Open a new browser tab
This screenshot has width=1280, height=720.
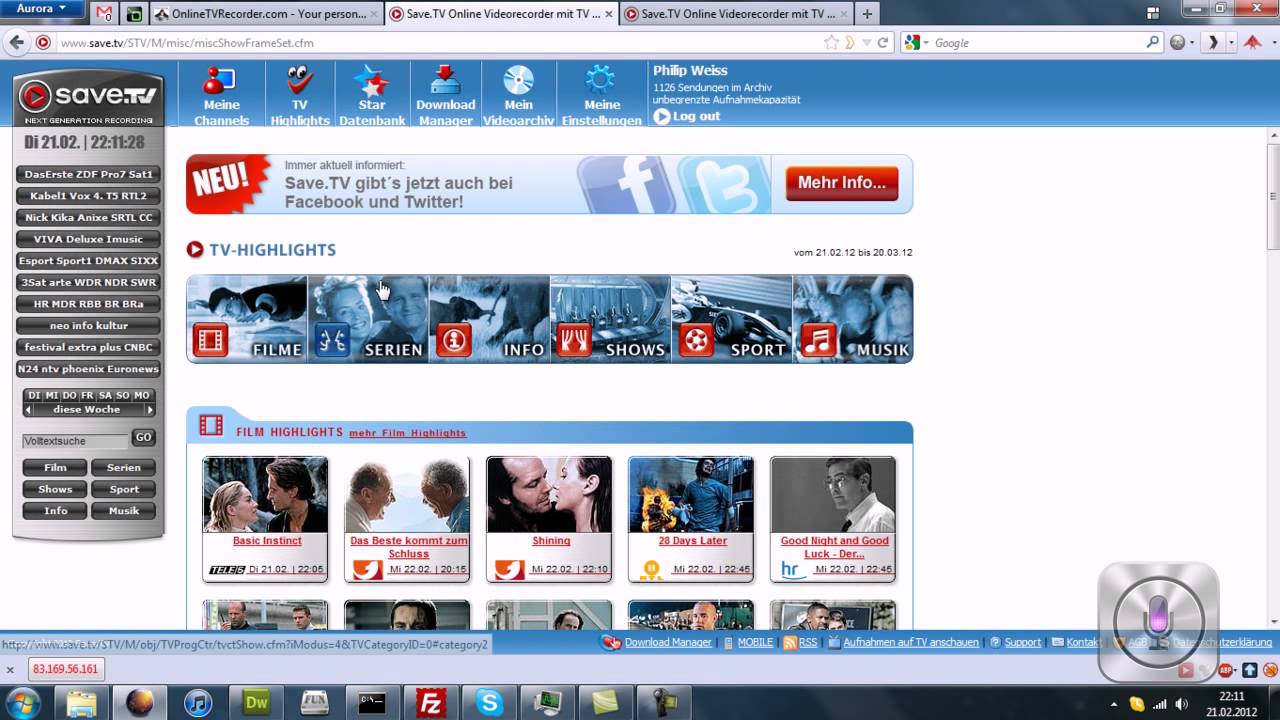pyautogui.click(x=867, y=14)
